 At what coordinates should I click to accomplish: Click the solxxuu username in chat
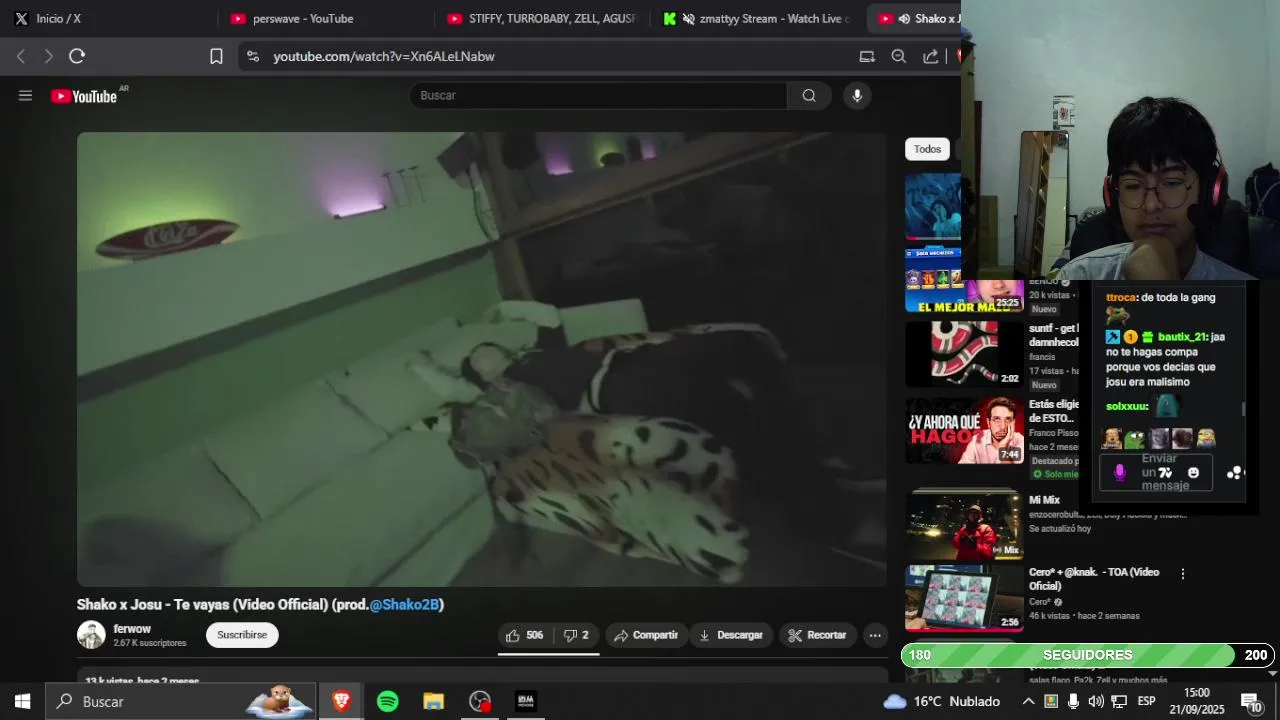[1126, 407]
